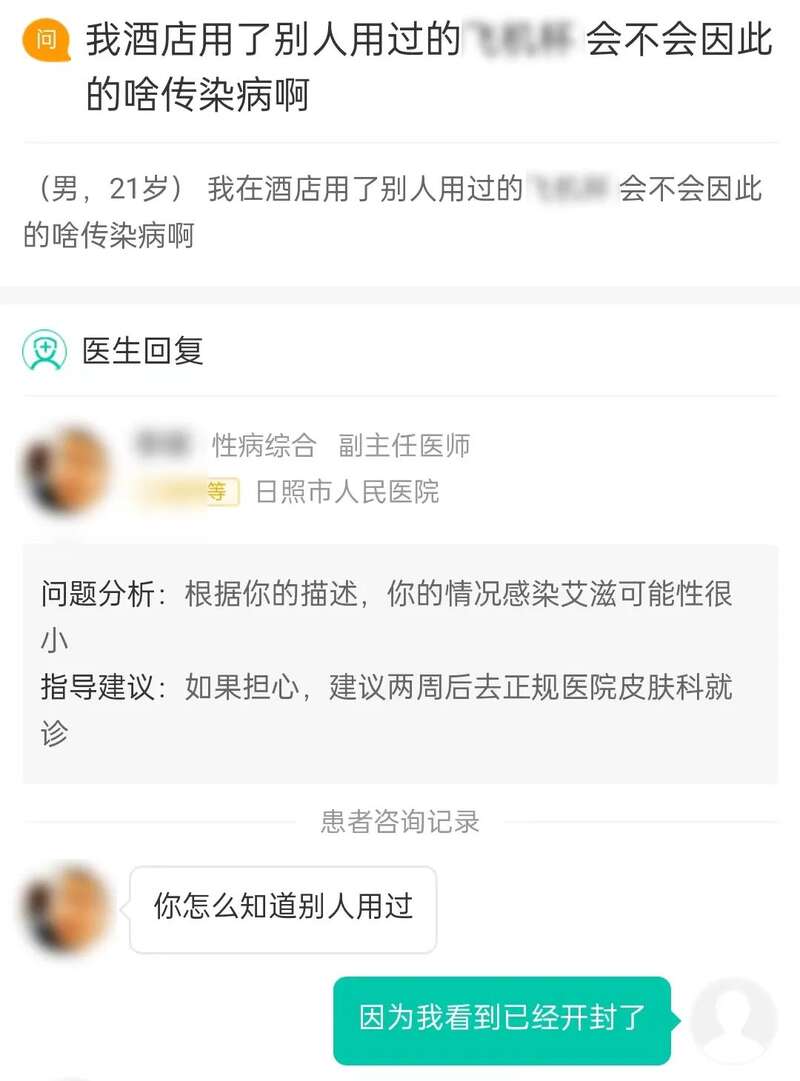Image resolution: width=800 pixels, height=1081 pixels.
Task: Select the question description paragraph
Action: [x=393, y=212]
